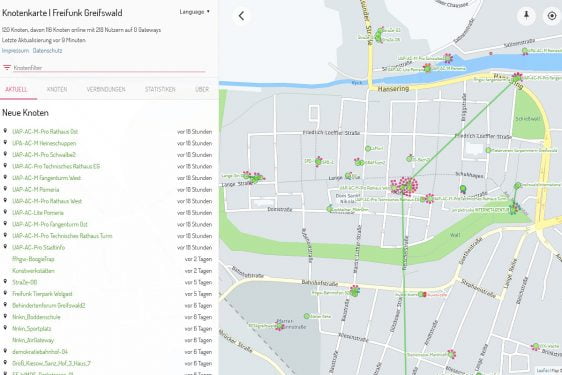Collapse sidebar with the back arrow button

point(241,16)
